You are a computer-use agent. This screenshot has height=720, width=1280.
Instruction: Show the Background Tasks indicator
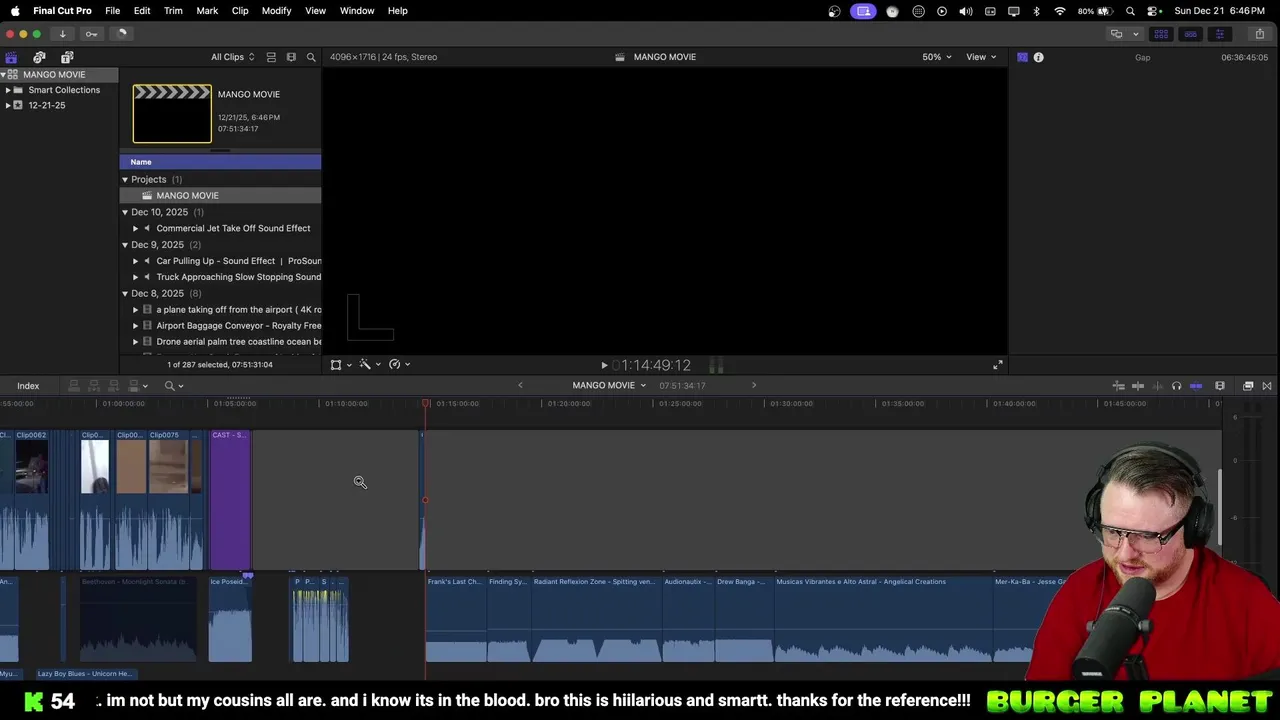point(121,34)
